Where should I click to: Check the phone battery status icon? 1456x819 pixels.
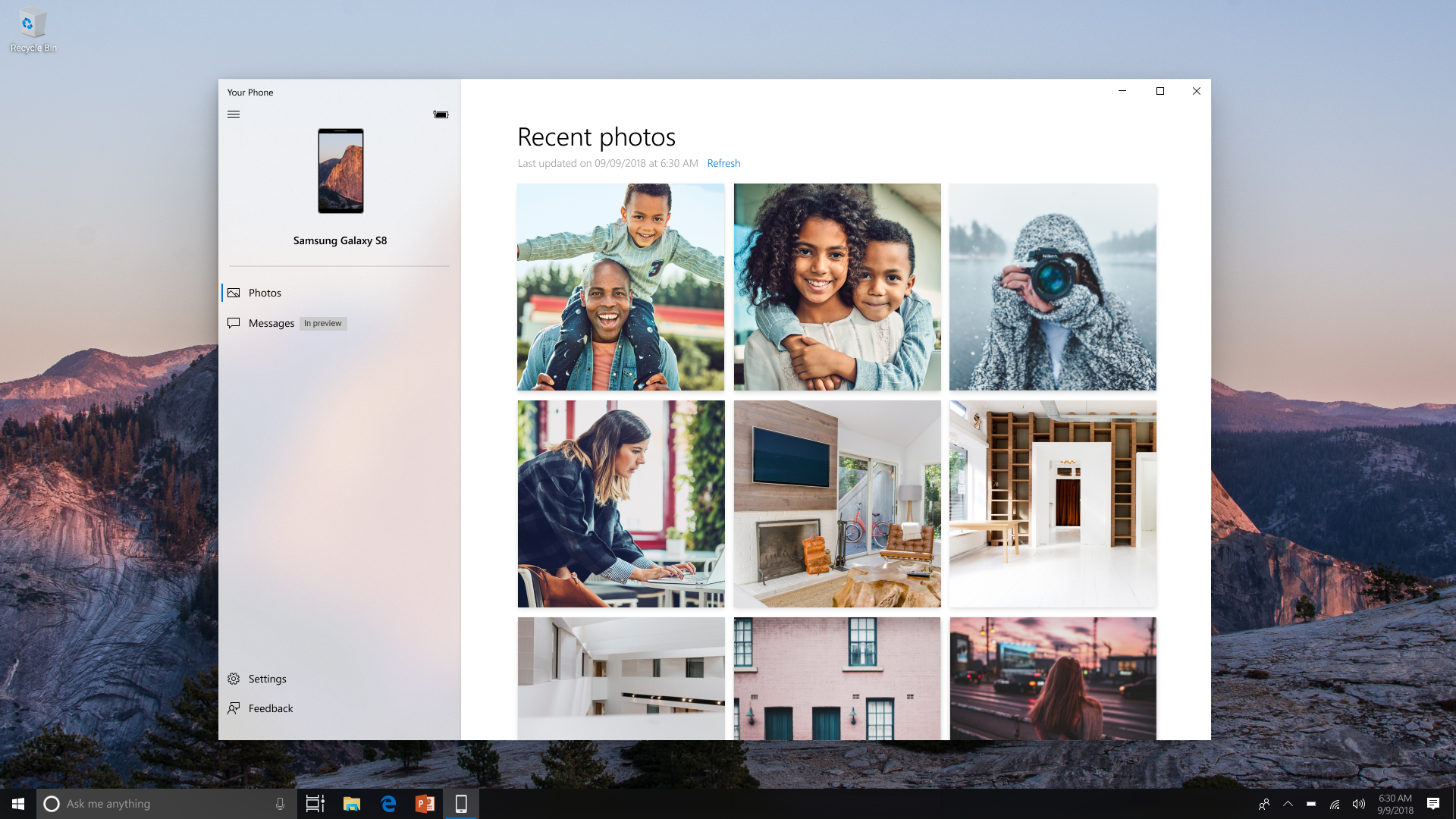pyautogui.click(x=440, y=115)
